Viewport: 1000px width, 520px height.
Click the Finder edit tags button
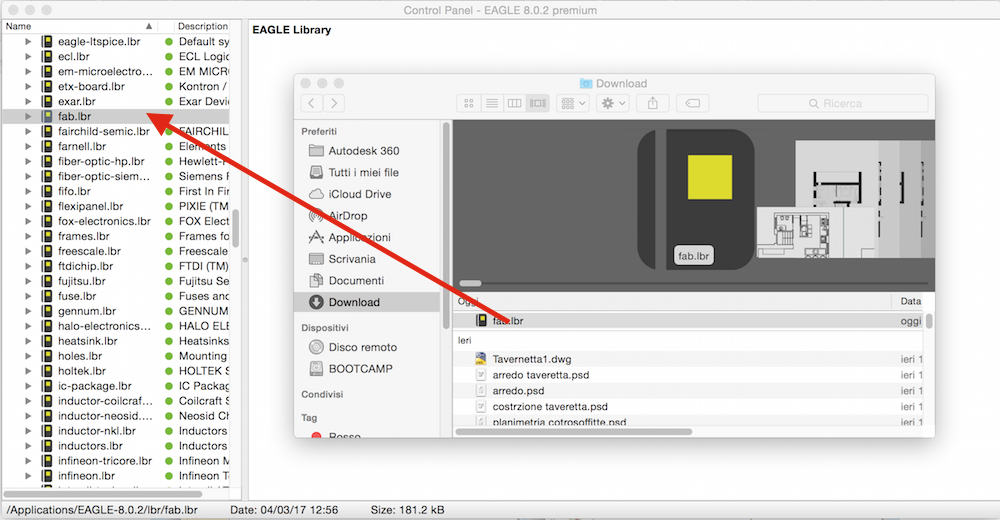[693, 103]
